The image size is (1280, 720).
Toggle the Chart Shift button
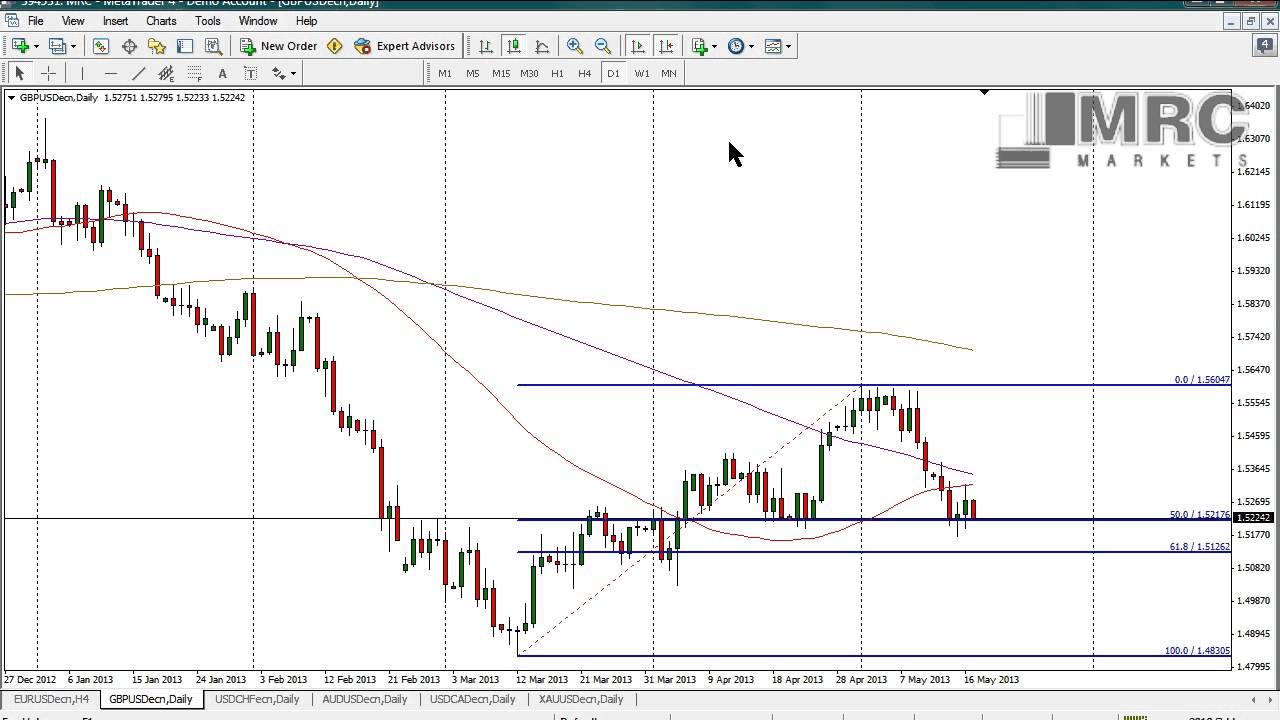click(666, 46)
